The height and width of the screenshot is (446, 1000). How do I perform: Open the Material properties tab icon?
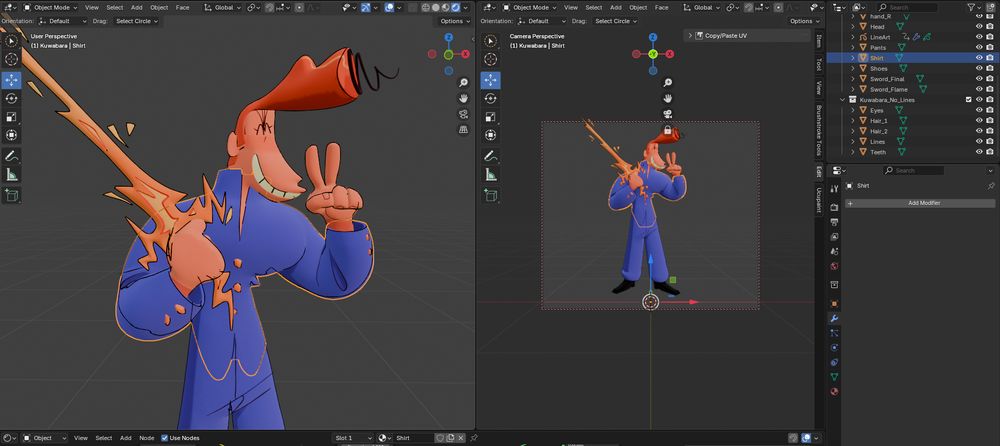coord(834,391)
